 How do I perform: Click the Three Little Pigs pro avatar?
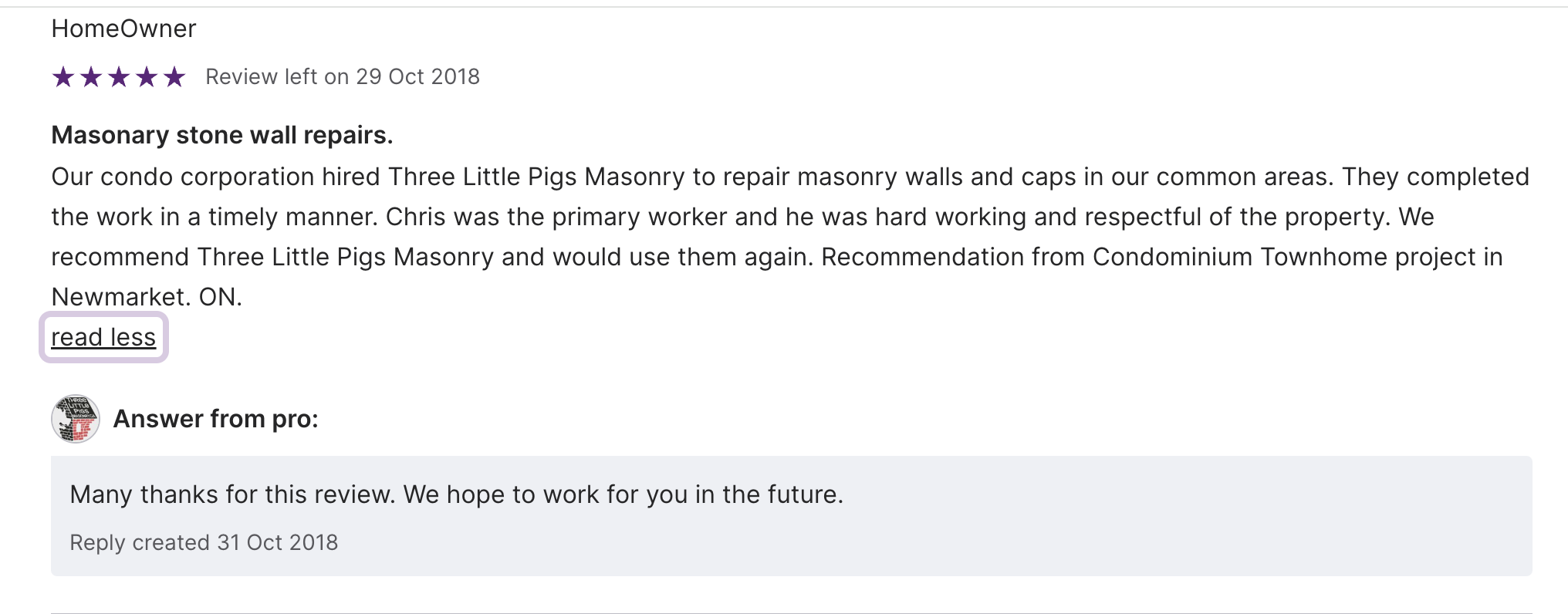tap(75, 419)
